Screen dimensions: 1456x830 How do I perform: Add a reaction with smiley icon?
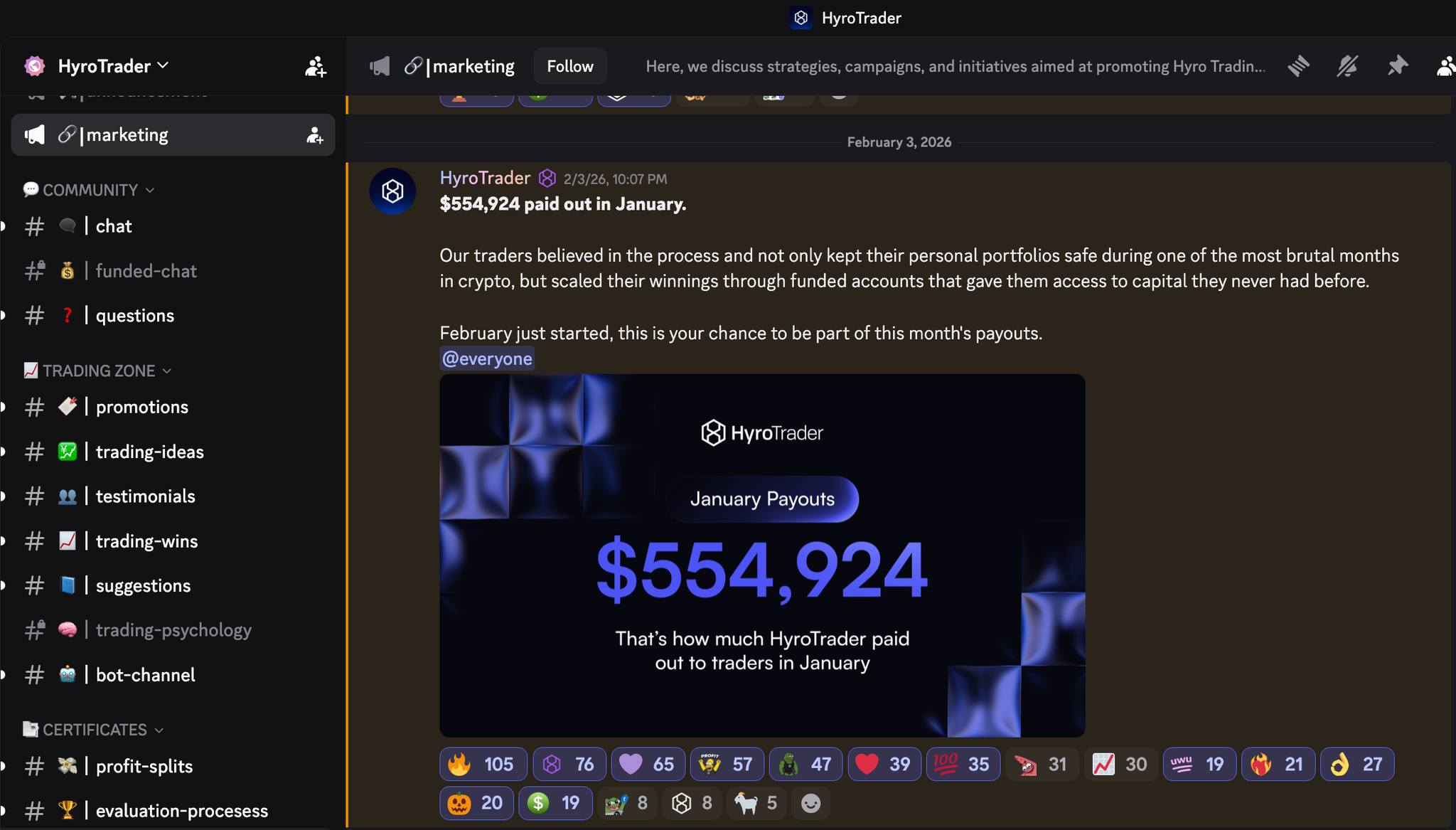810,803
